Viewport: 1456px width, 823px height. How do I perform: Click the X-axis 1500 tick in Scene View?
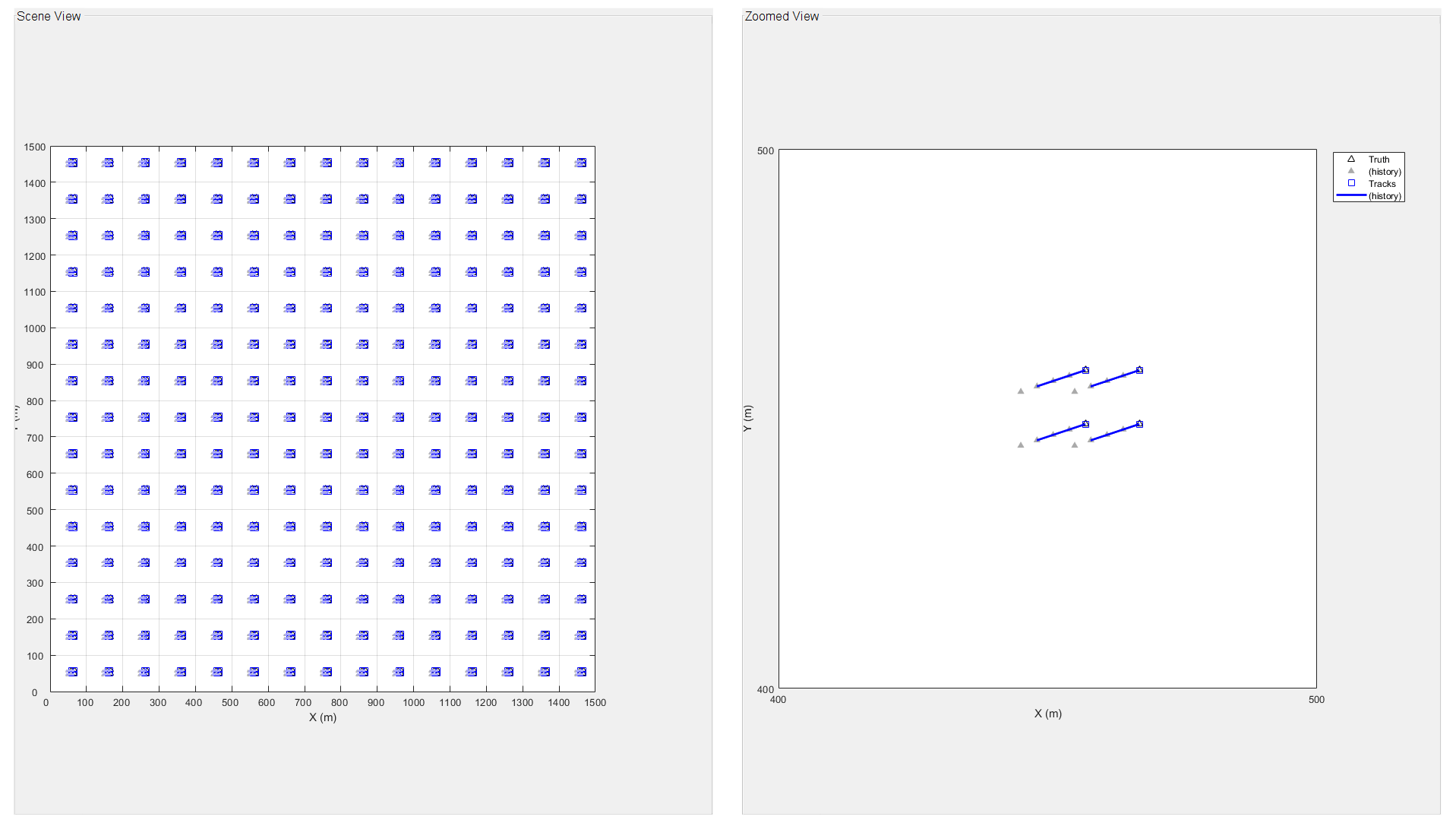point(595,703)
